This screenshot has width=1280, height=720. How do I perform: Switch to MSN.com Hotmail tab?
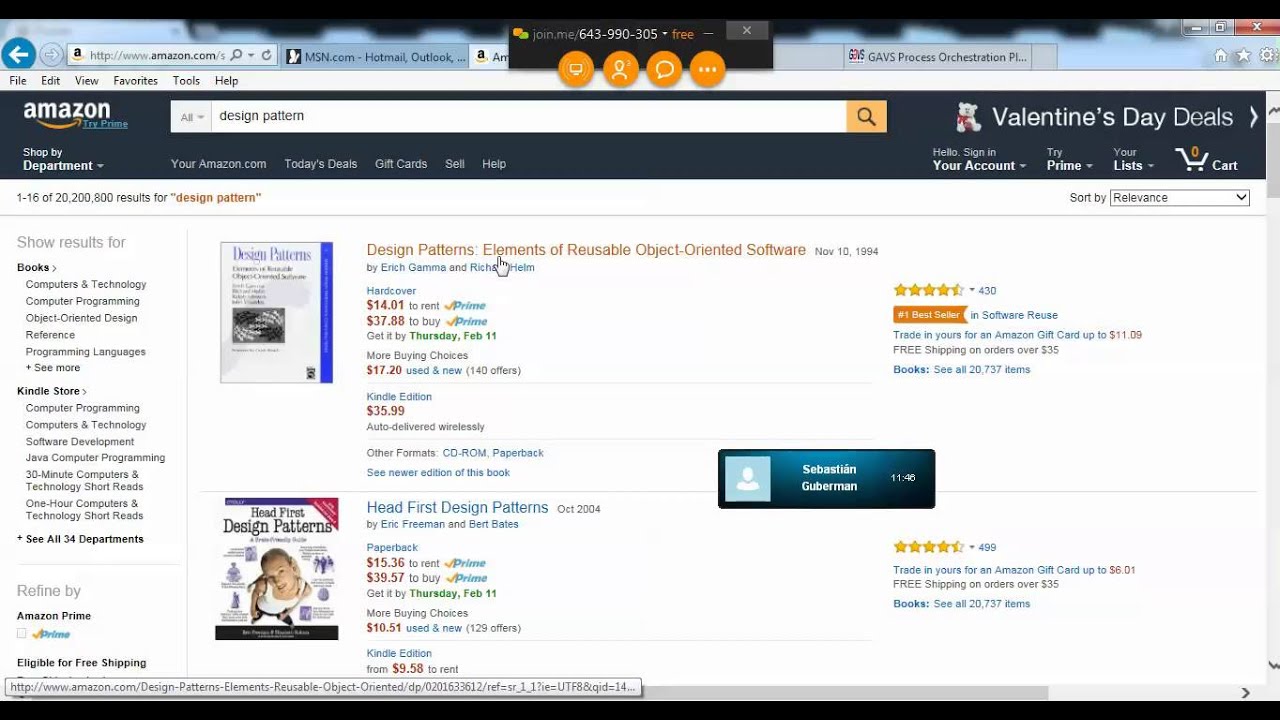coord(375,57)
